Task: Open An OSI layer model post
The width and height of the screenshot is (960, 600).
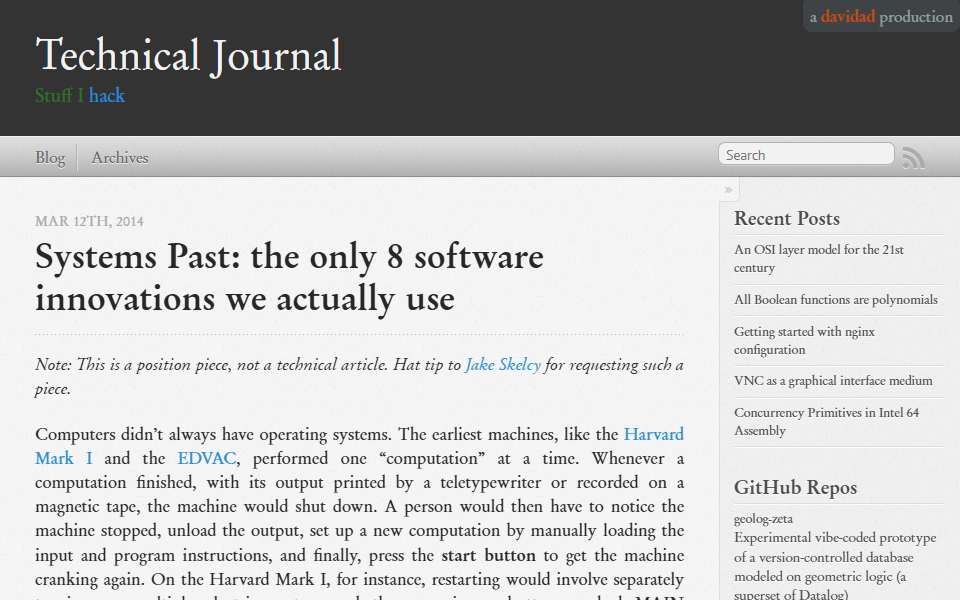Action: click(x=819, y=258)
